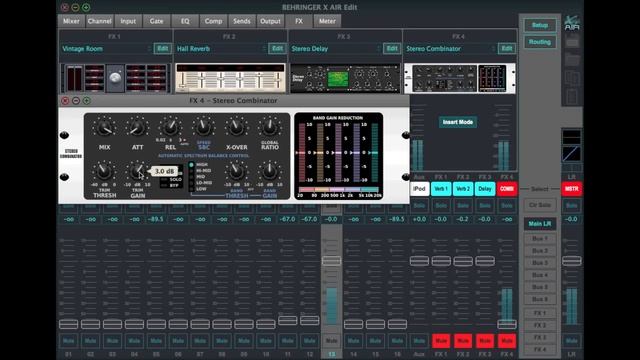The height and width of the screenshot is (360, 640).
Task: Select the MID band radio button
Action: [191, 177]
